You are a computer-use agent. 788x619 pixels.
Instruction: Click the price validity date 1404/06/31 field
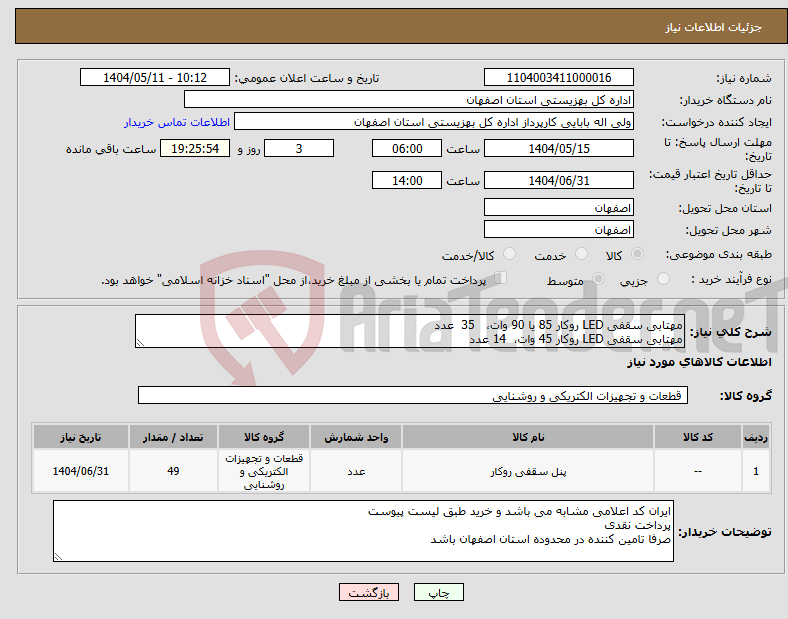[x=559, y=180]
